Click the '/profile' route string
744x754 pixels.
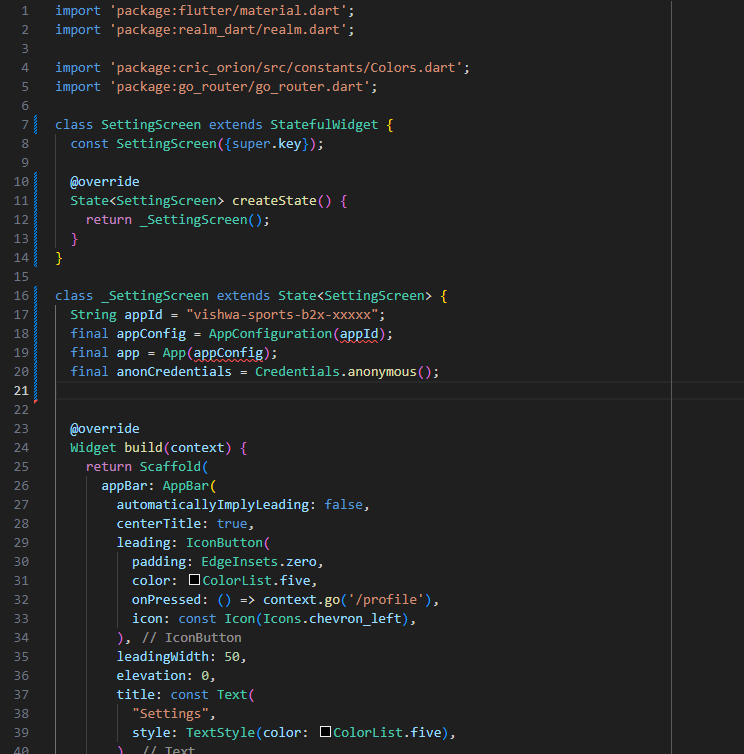tap(385, 599)
